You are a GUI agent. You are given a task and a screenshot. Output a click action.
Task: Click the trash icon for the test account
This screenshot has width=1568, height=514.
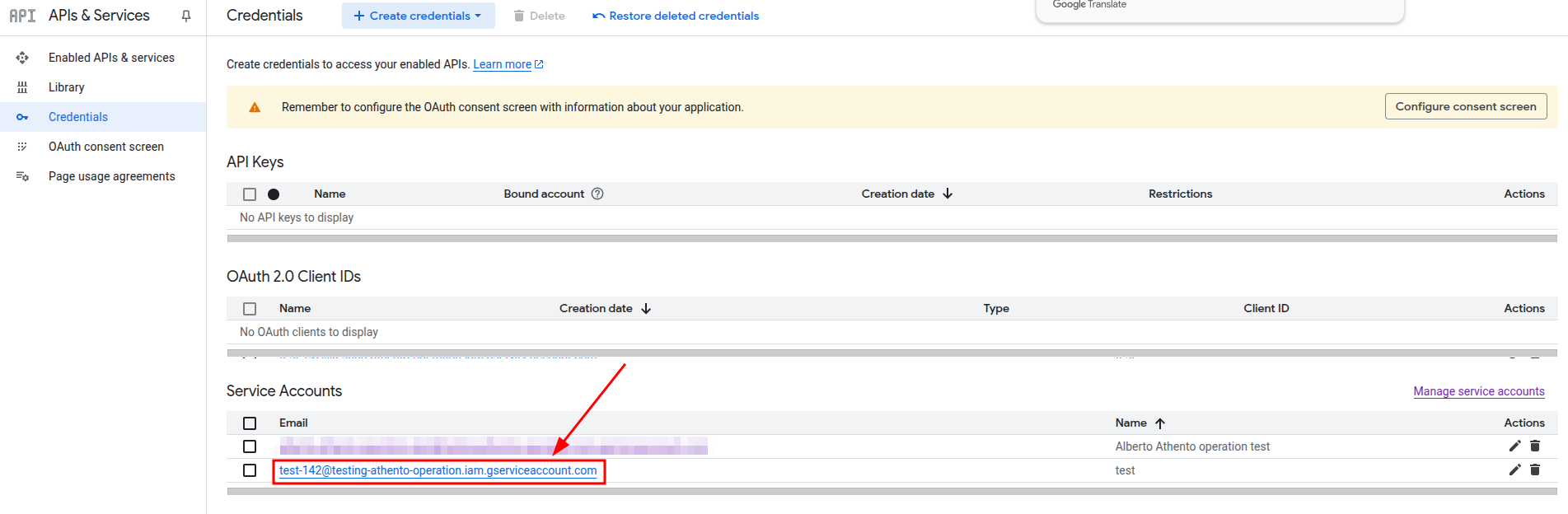click(1535, 470)
